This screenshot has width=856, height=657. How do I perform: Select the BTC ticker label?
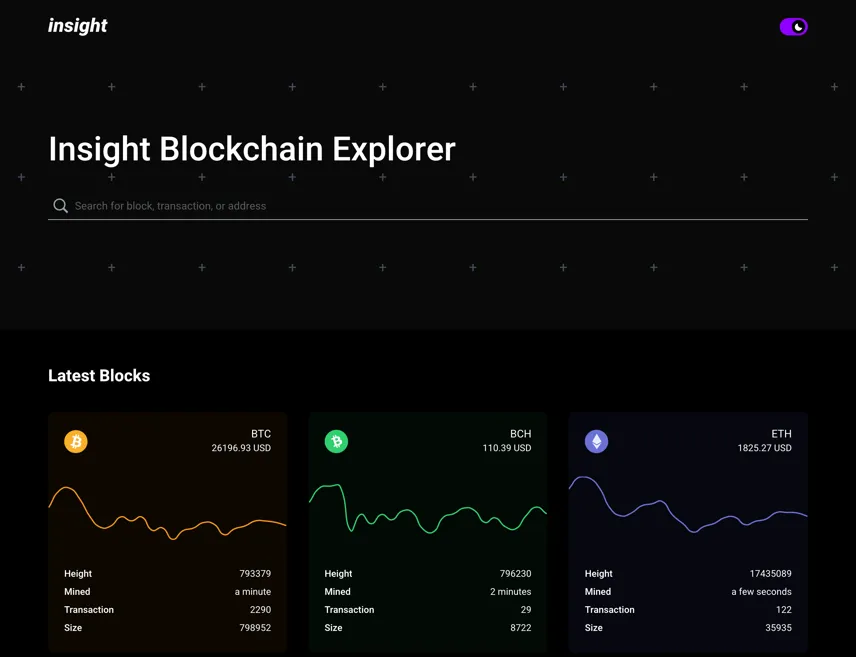261,434
